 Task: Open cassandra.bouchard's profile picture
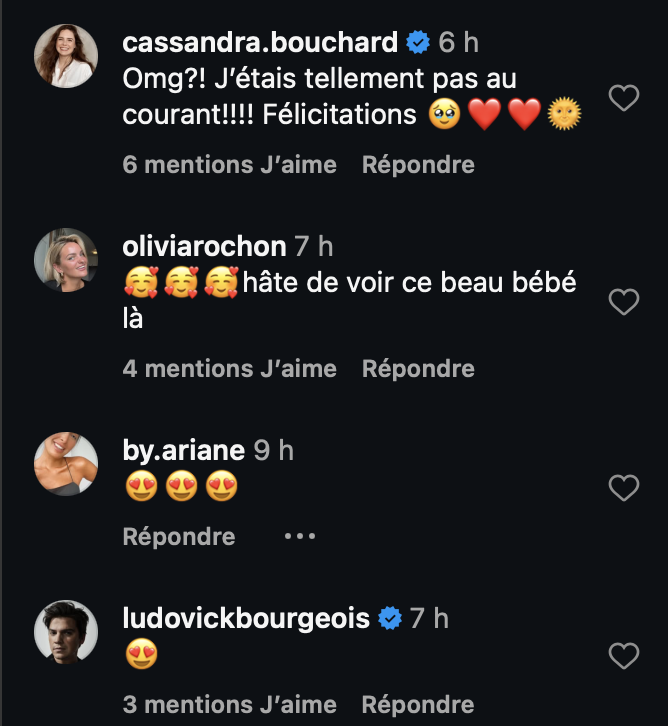pos(66,56)
